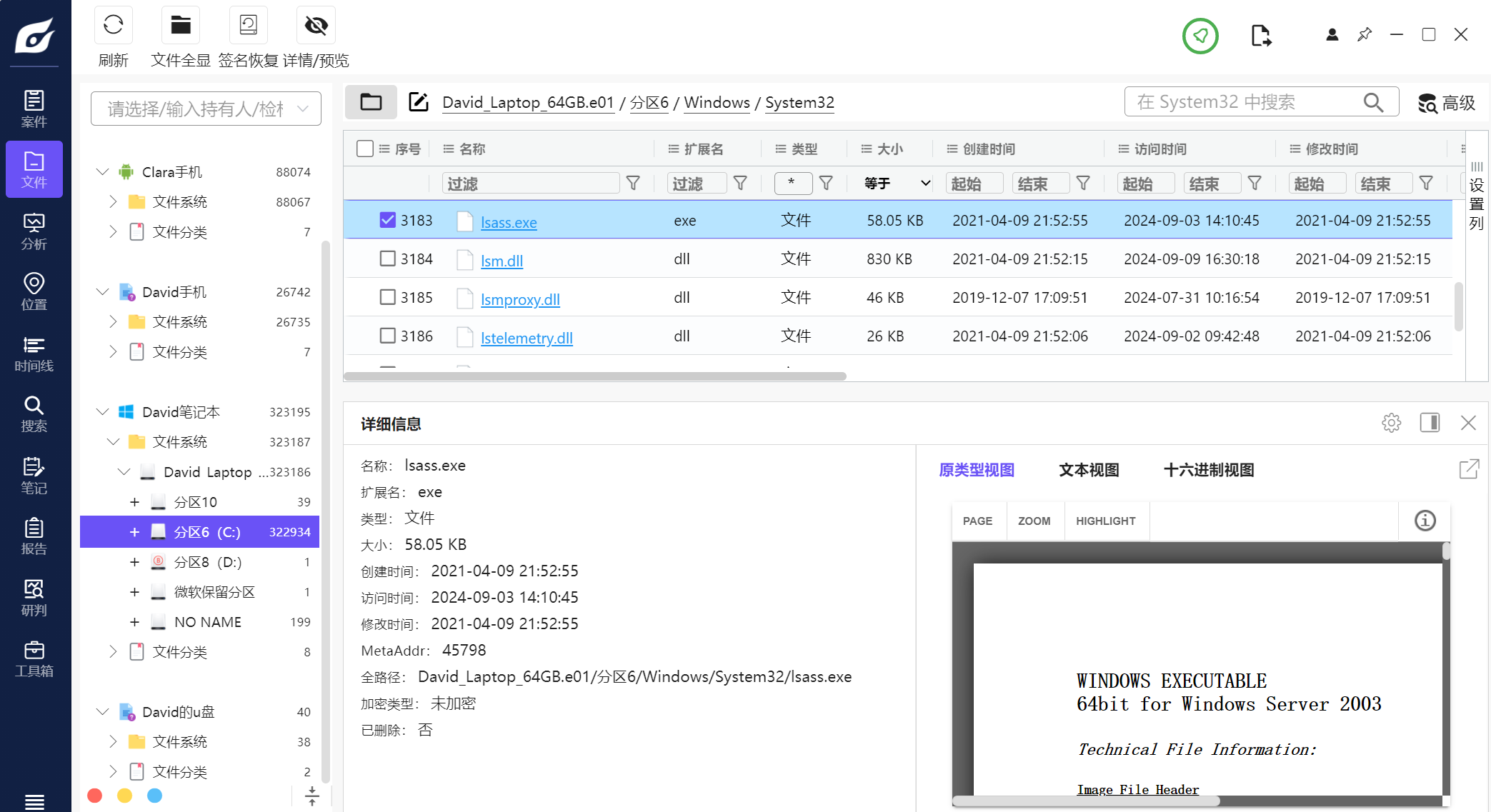Screen dimensions: 1491x812
Task: Open the toolbox (工具箱) sidebar section
Action: click(34, 659)
